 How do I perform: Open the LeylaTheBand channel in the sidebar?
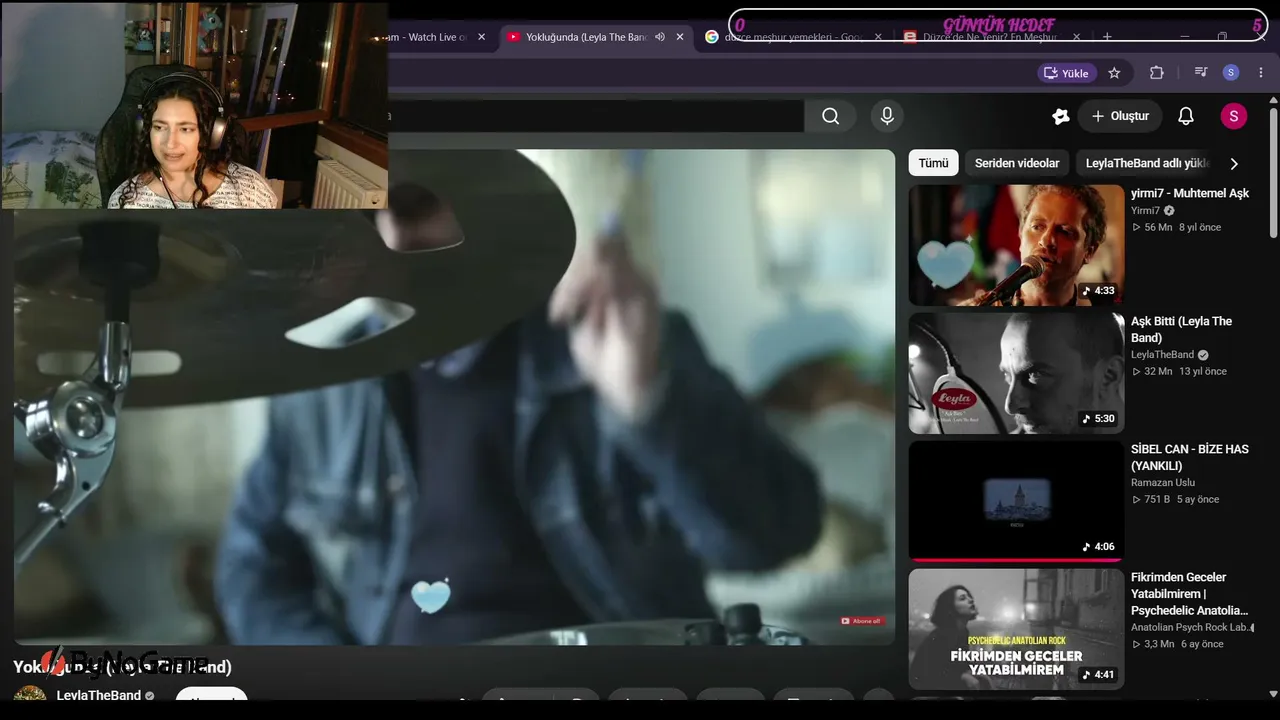[1162, 355]
